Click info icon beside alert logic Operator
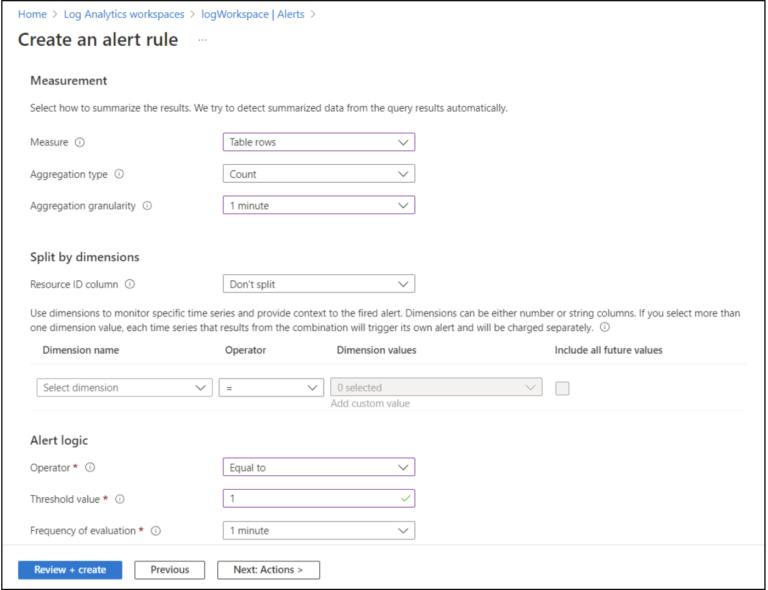 point(90,467)
